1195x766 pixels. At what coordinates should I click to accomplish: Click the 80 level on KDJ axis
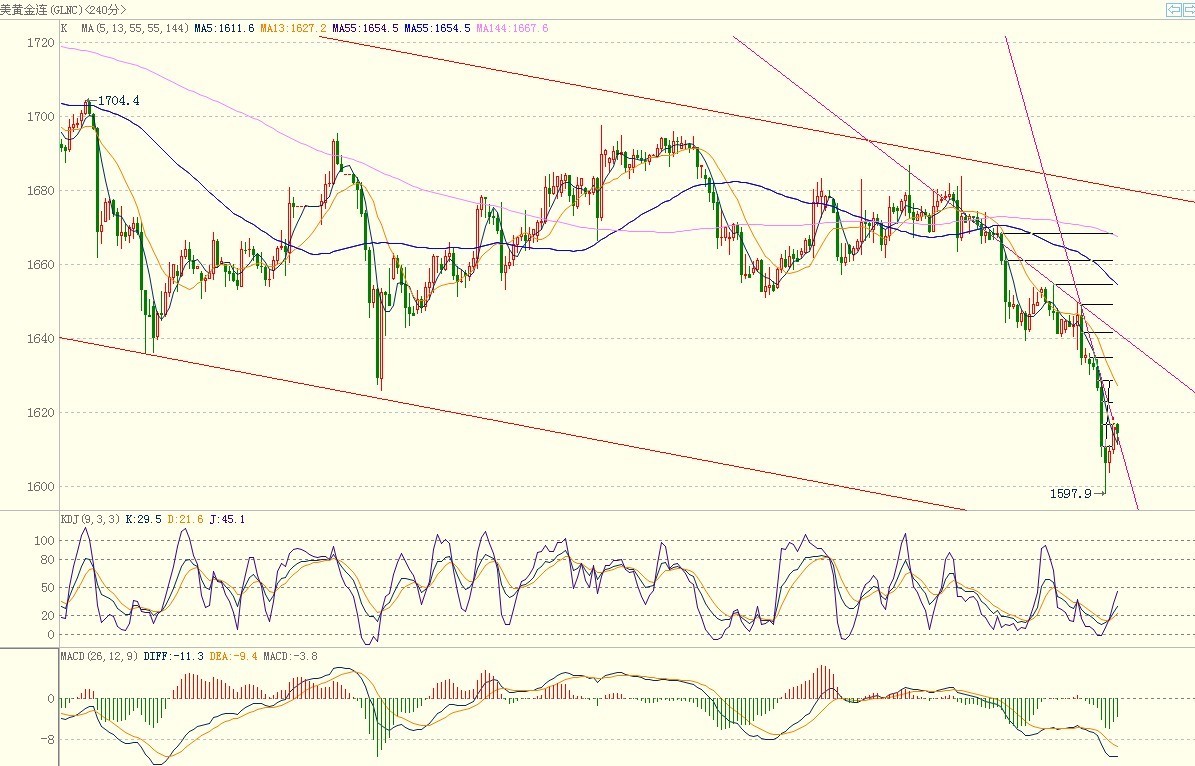(47, 559)
